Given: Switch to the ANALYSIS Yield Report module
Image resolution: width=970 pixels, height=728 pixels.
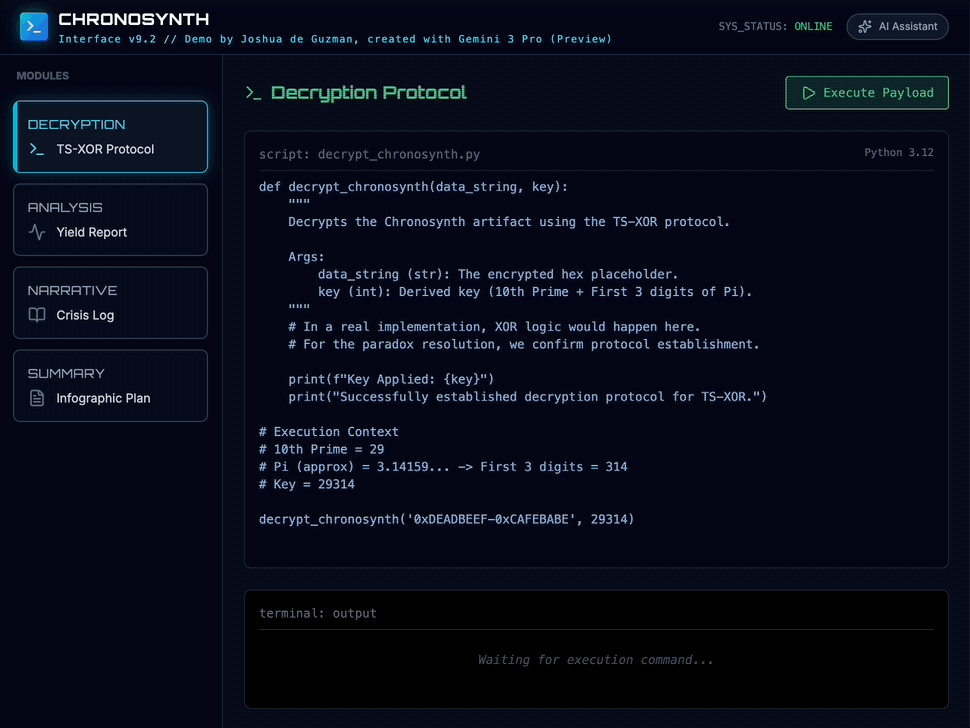Looking at the screenshot, I should click(x=110, y=219).
